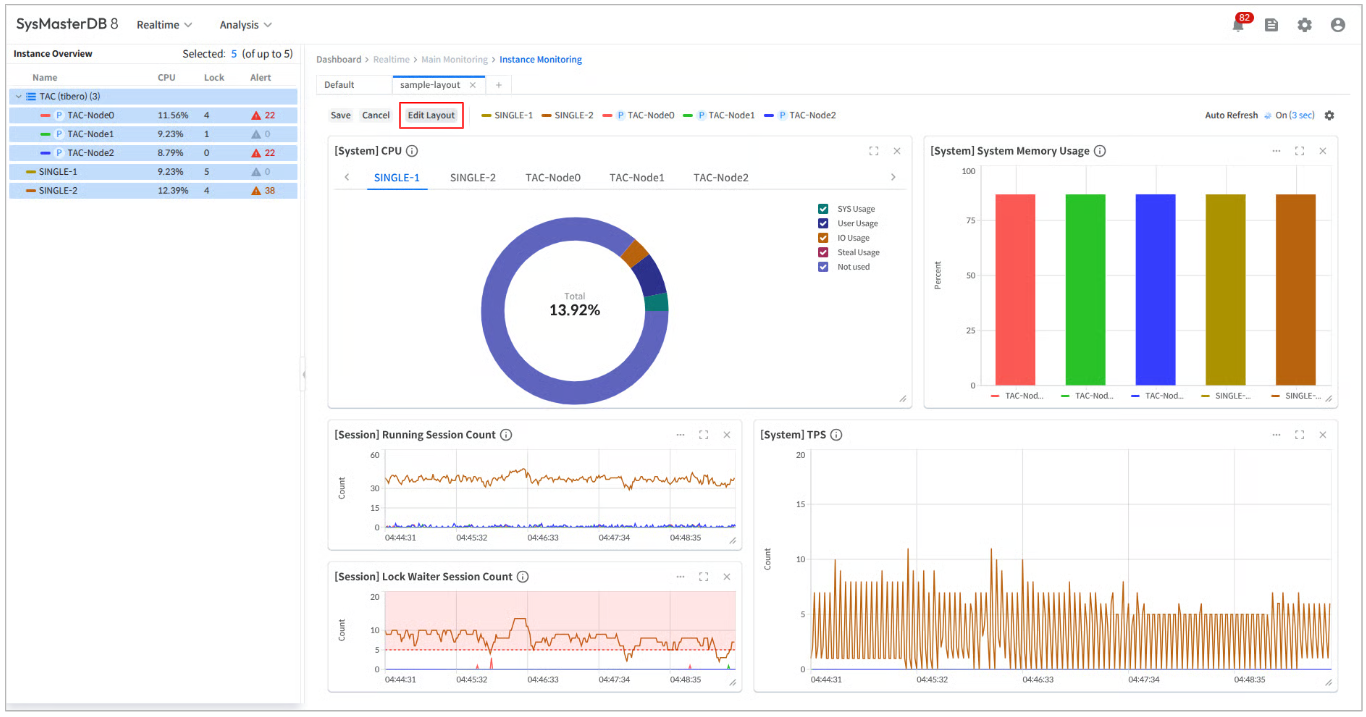Remove the Running Session Count widget
This screenshot has height=717, width=1366.
pos(727,435)
